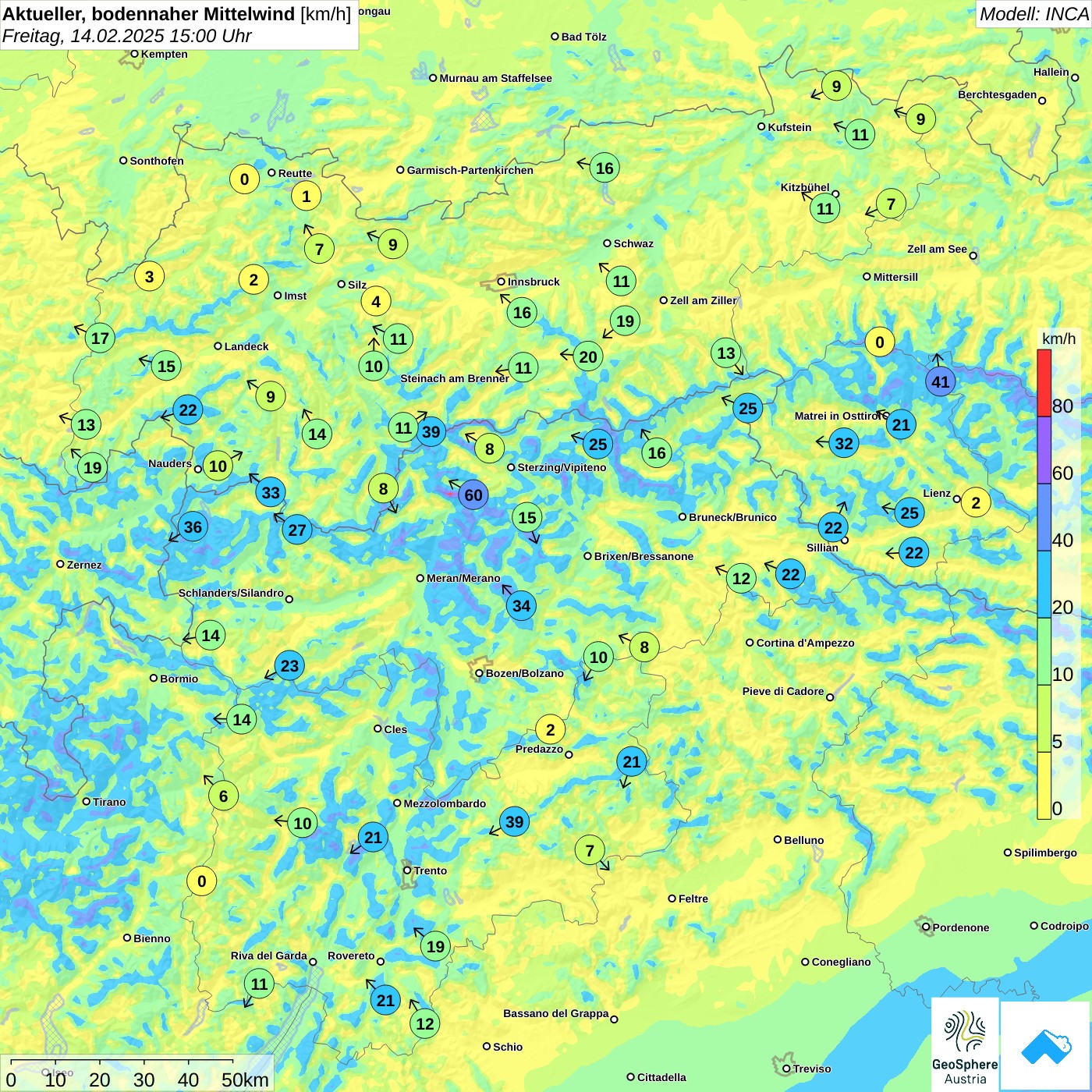Click the Bassano del Grappa label
This screenshot has width=1092, height=1092.
pyautogui.click(x=555, y=1013)
